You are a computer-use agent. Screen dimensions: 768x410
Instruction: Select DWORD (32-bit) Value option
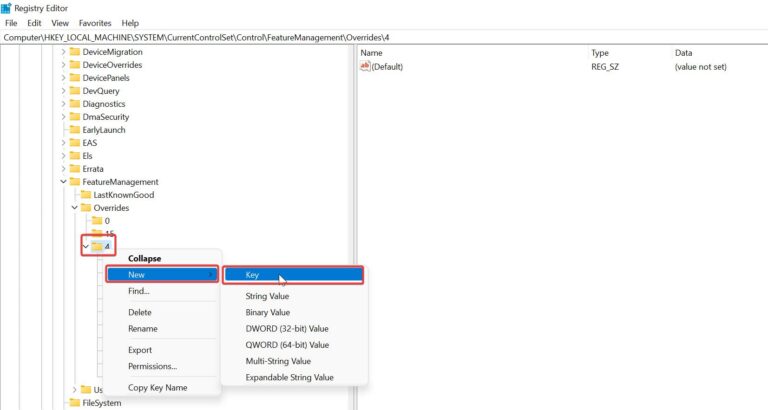(287, 328)
